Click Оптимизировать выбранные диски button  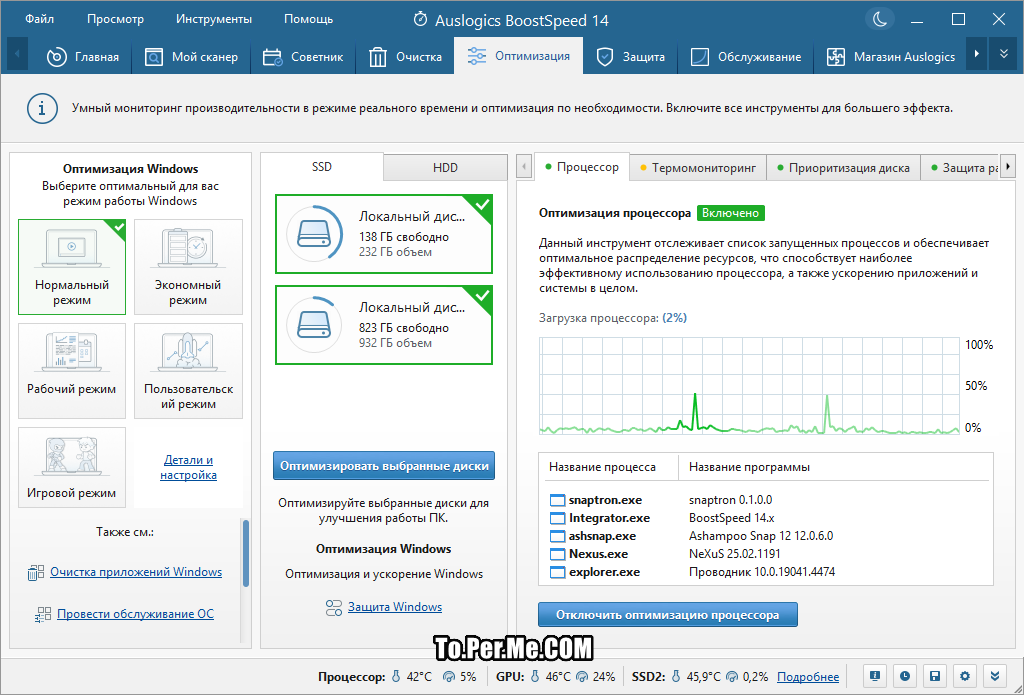tap(384, 466)
